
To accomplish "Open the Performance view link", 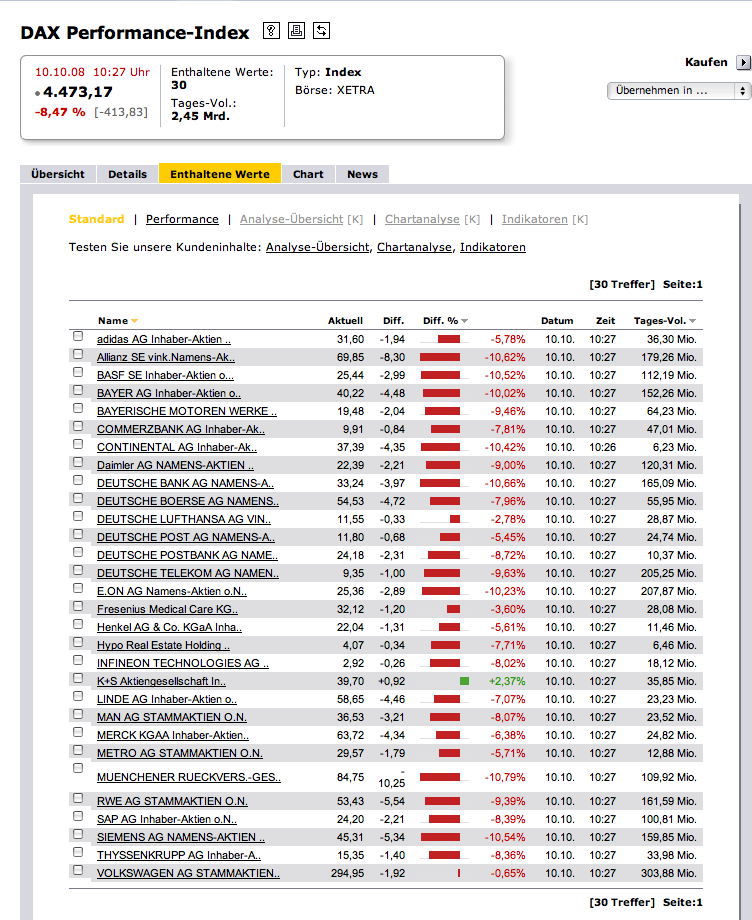I will point(182,219).
